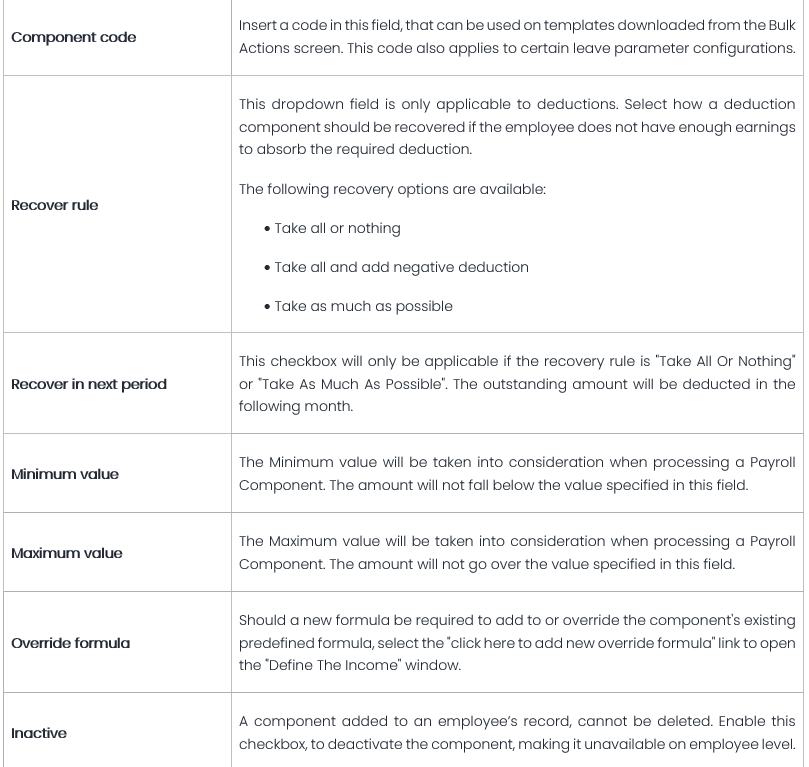
Task: Select the Recover rule row heading
Action: click(x=55, y=205)
